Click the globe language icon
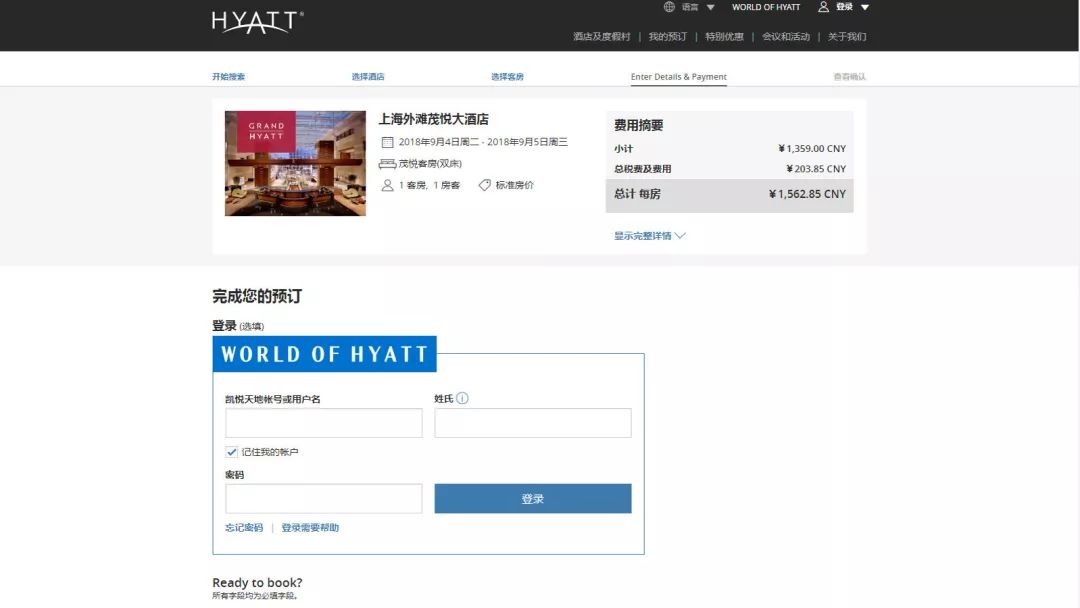Screen dimensions: 1080x608 pyautogui.click(x=669, y=7)
